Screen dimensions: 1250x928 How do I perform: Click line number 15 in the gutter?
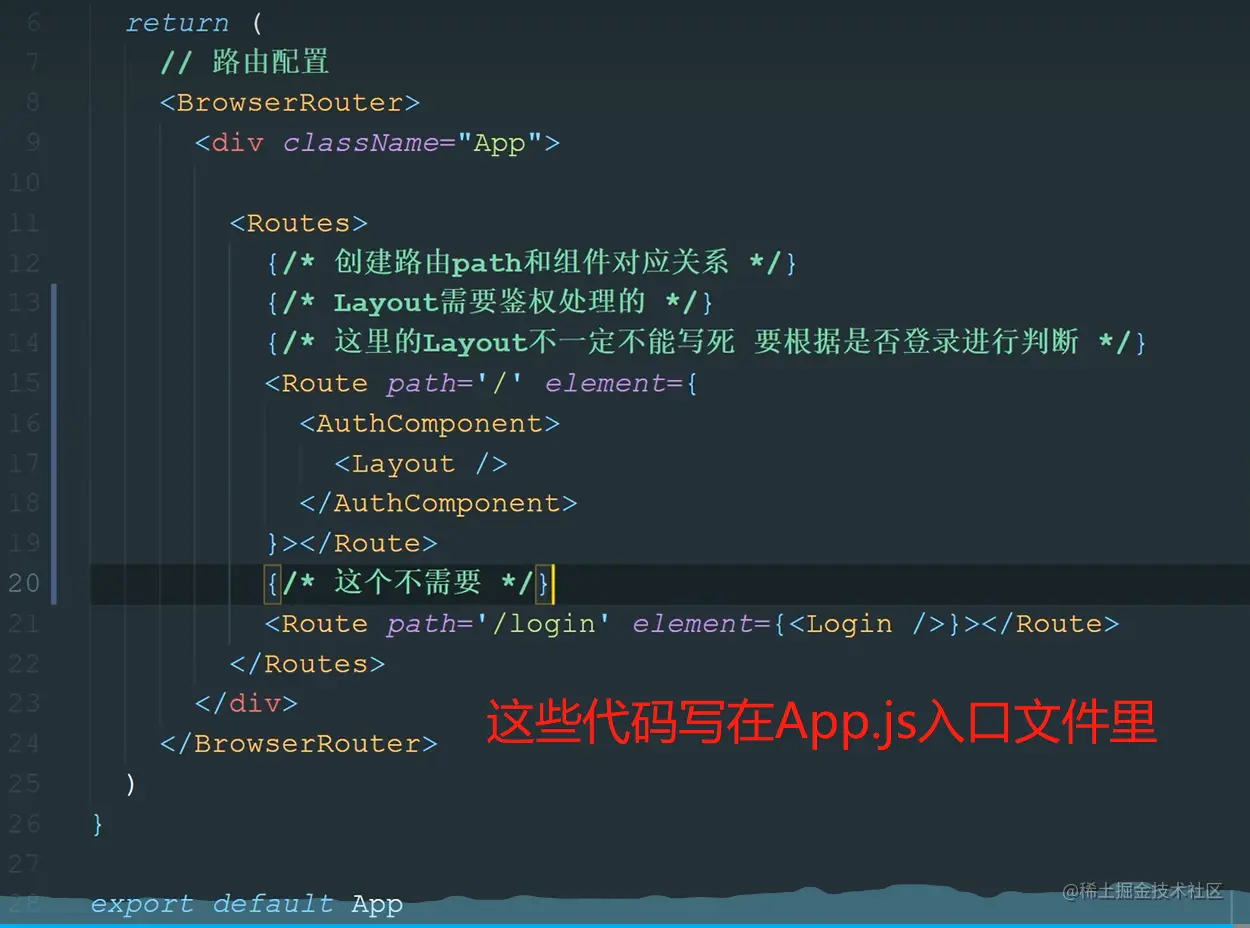tap(24, 383)
